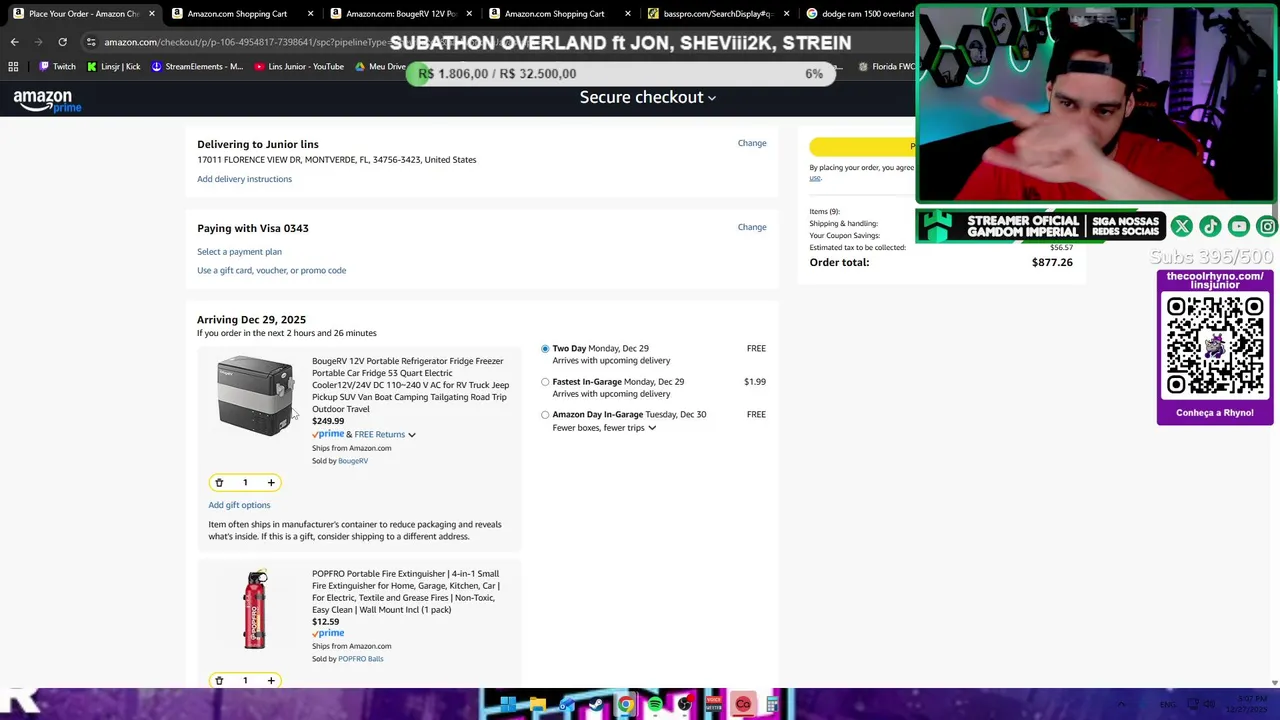The width and height of the screenshot is (1280, 720).
Task: Close the BougeRV 12V product tab
Action: [469, 14]
